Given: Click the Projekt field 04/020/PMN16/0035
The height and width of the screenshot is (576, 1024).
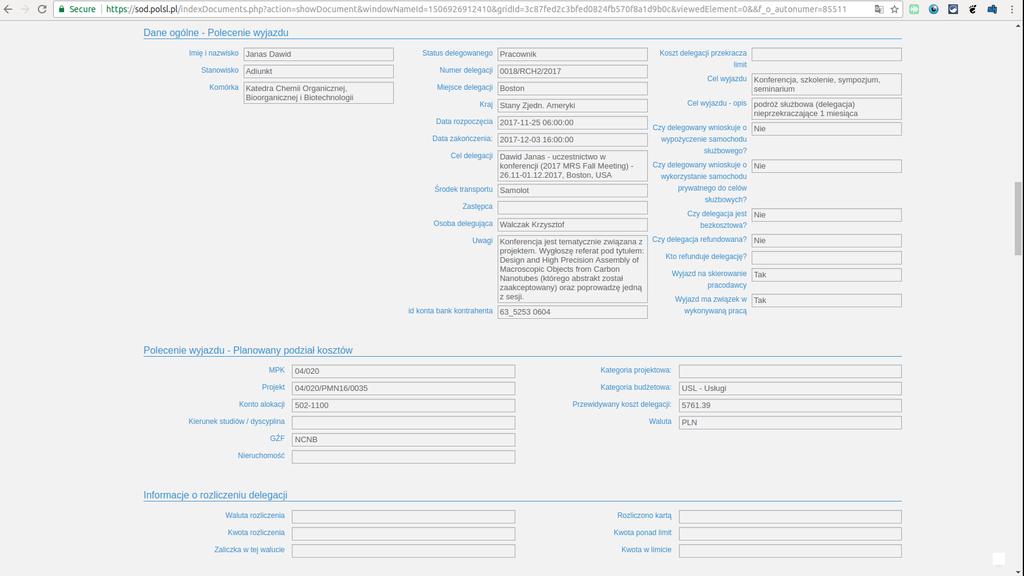Looking at the screenshot, I should click(x=404, y=388).
